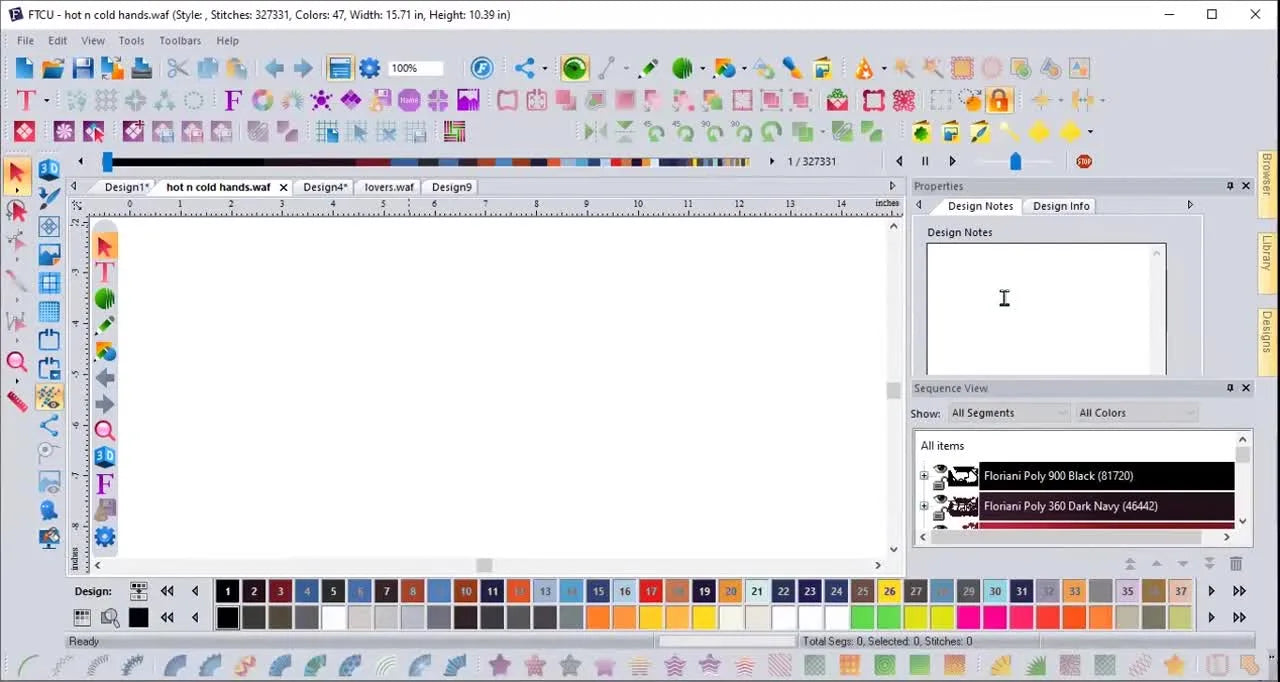Open the purple F font tool
The width and height of the screenshot is (1280, 682).
tap(233, 100)
